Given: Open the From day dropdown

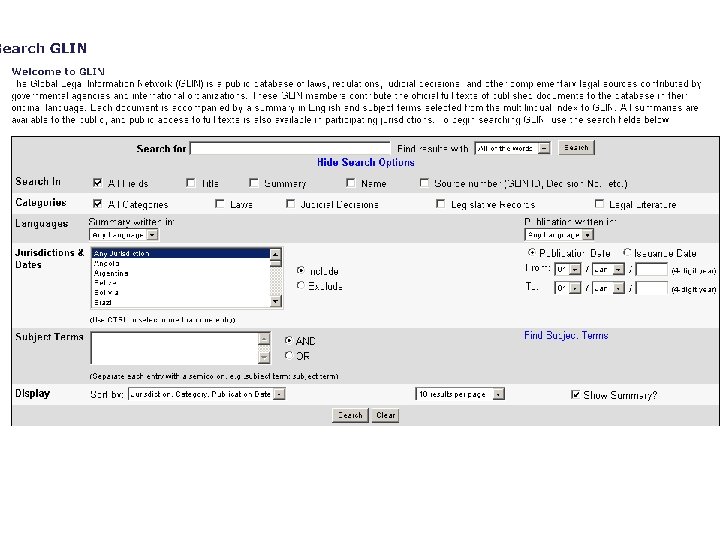Looking at the screenshot, I should pos(568,269).
